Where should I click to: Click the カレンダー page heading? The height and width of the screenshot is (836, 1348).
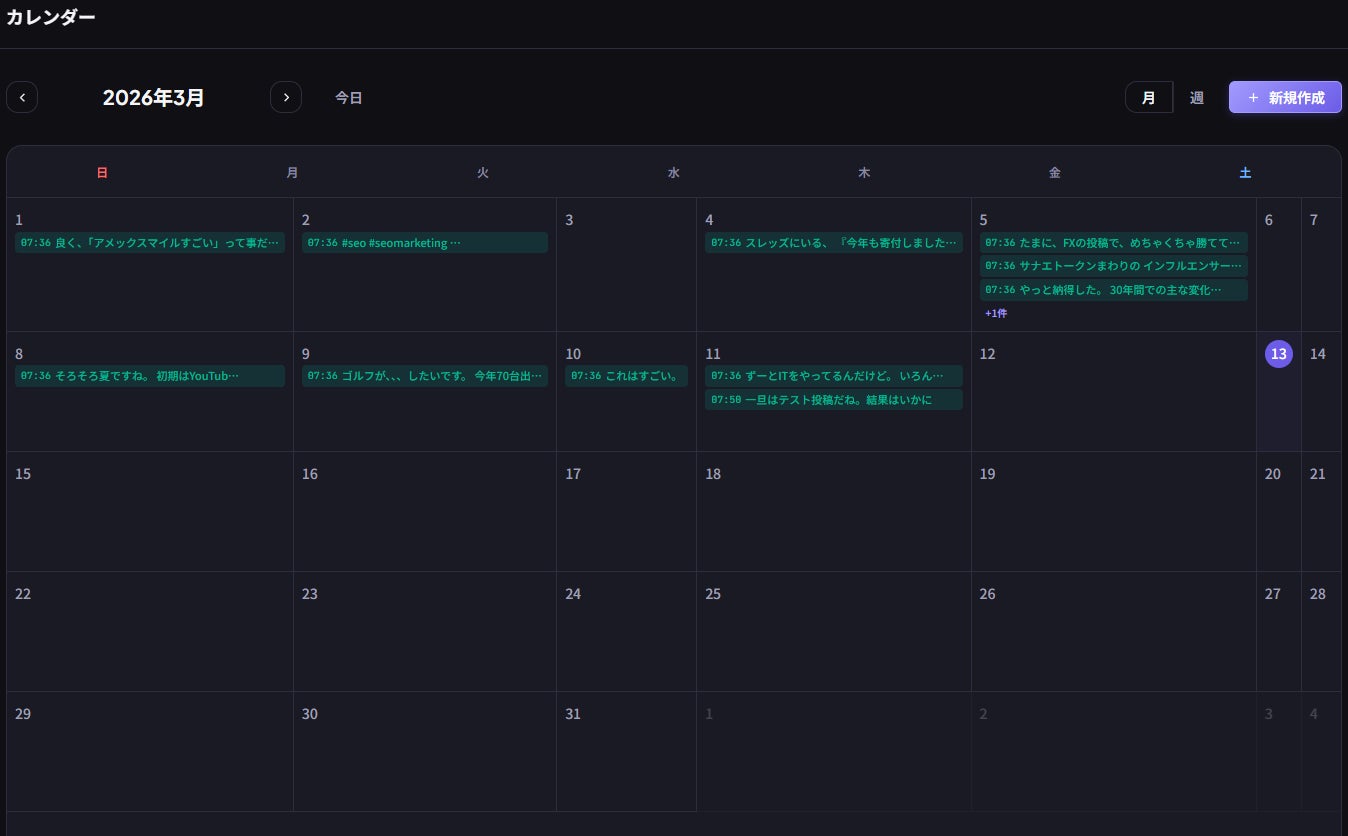(x=51, y=17)
